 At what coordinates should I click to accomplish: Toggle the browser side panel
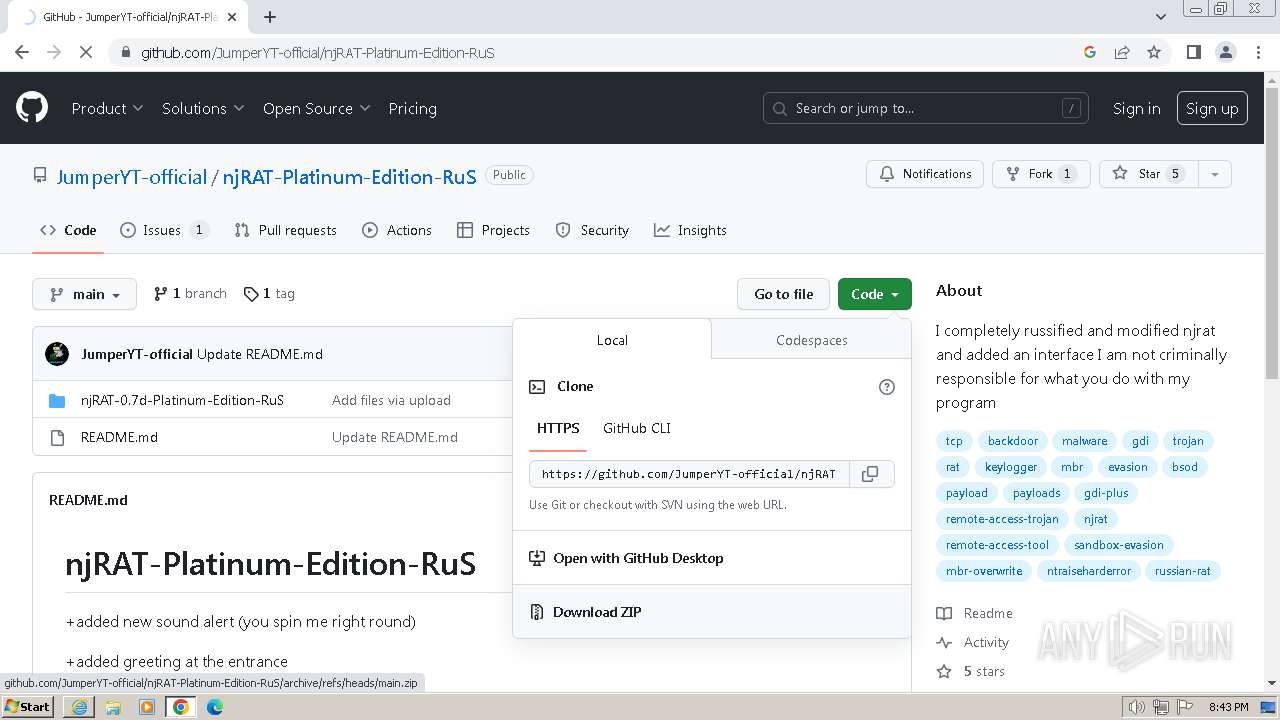pyautogui.click(x=1193, y=52)
